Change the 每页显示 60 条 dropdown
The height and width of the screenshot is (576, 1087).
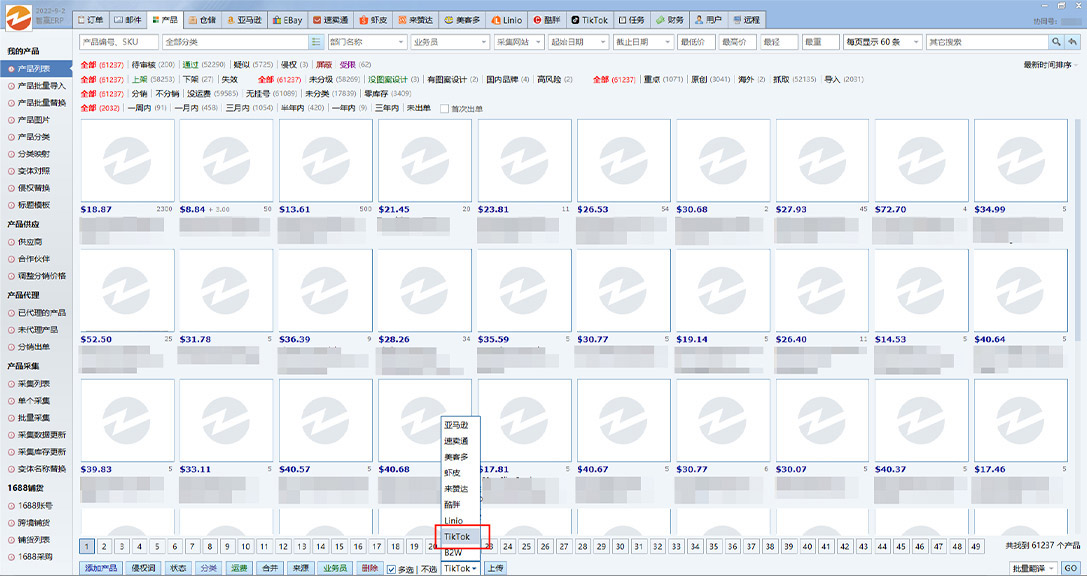(882, 42)
